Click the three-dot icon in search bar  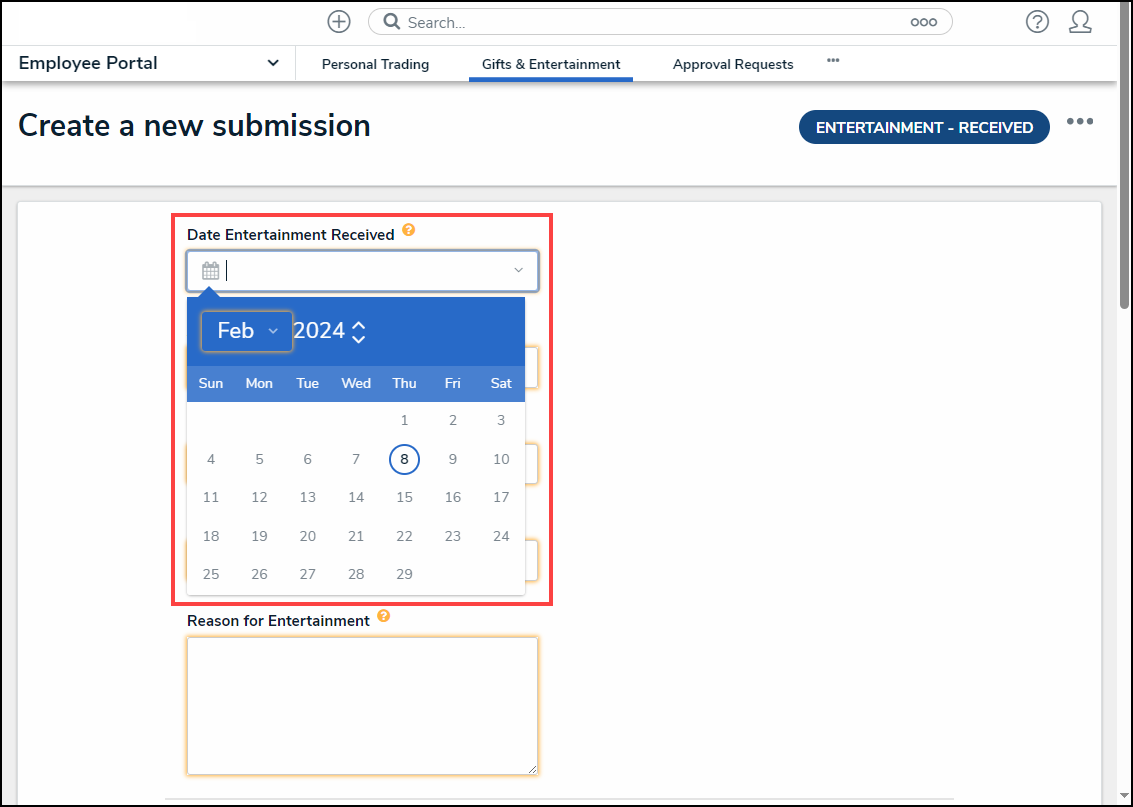coord(923,22)
